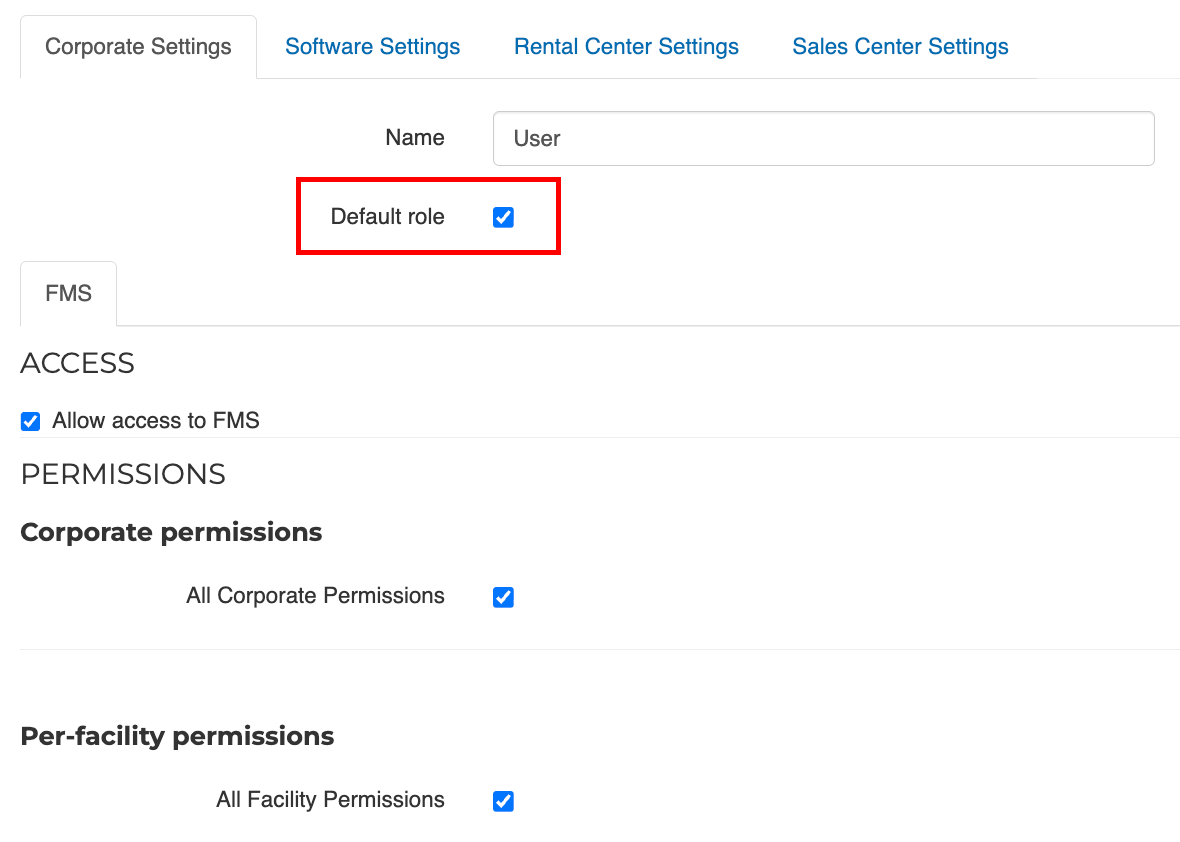Focus the Name input field
This screenshot has width=1180, height=842.
click(x=823, y=138)
